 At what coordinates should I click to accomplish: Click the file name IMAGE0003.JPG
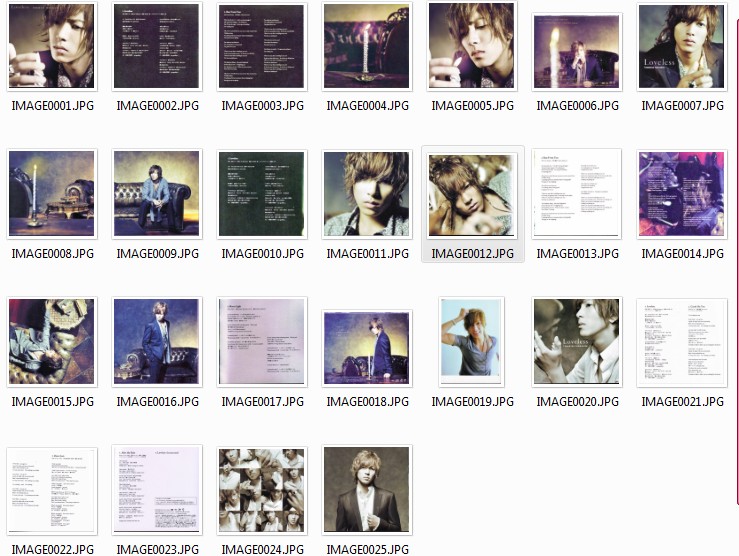point(263,106)
